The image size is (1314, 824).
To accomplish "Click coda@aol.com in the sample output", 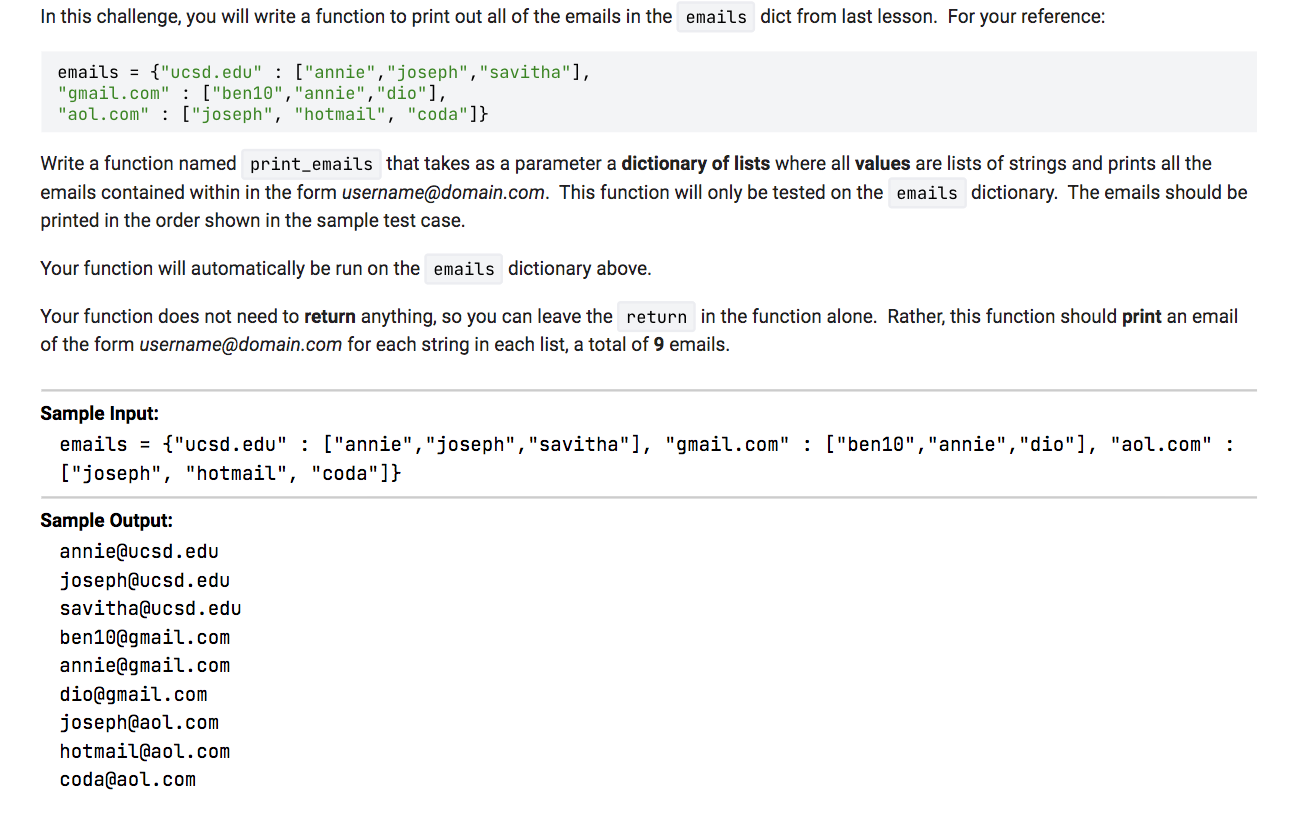I will pos(127,779).
